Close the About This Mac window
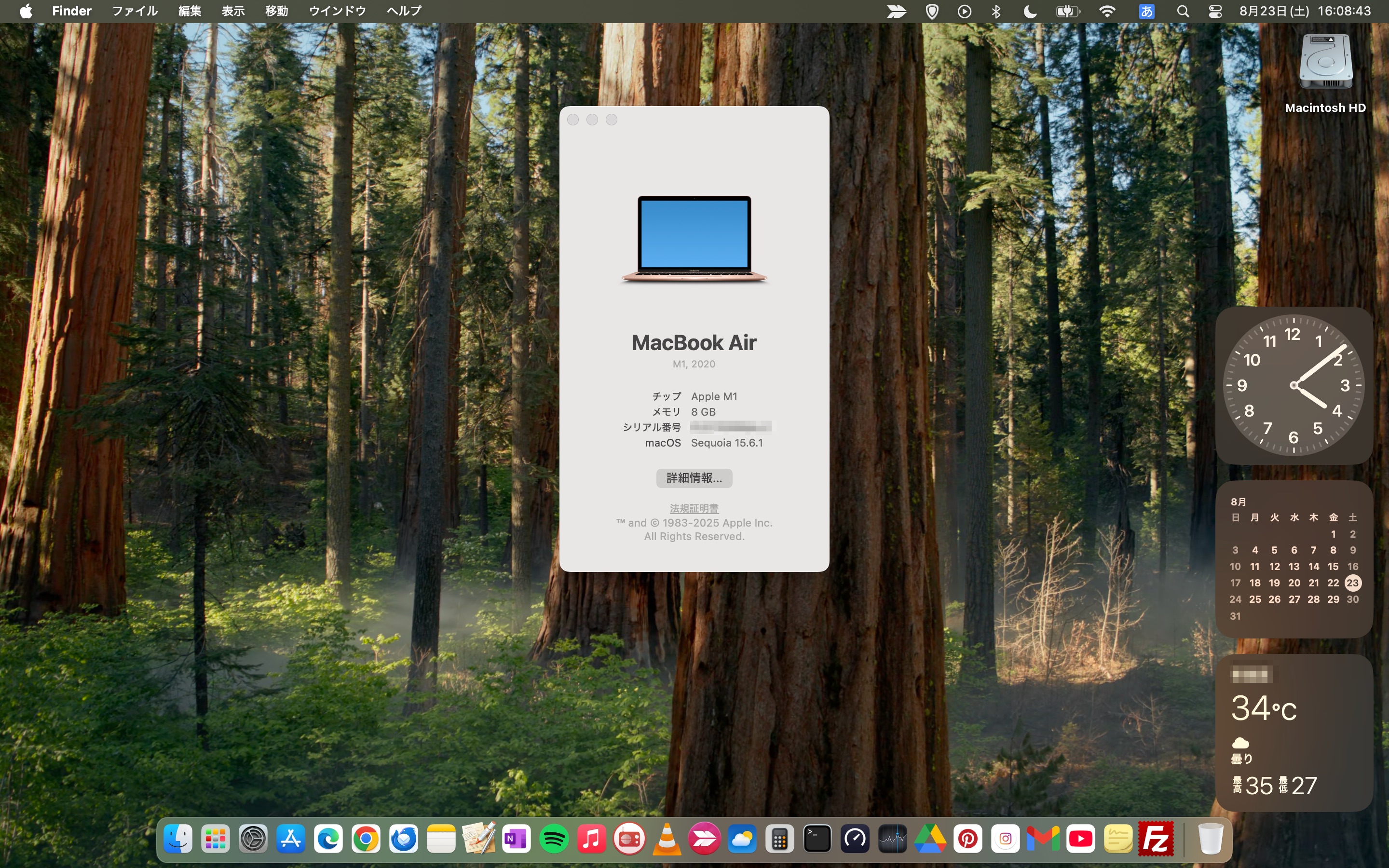The width and height of the screenshot is (1389, 868). pyautogui.click(x=573, y=120)
